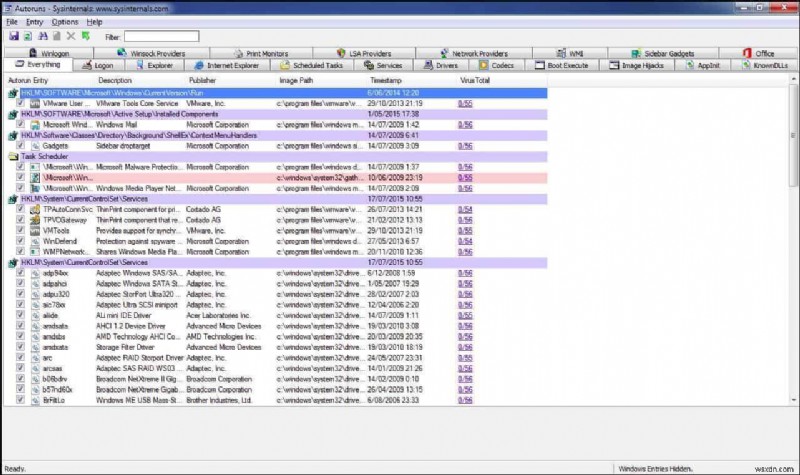
Task: Click the registry icon beside Active Setup\Installed Components
Action: [13, 114]
